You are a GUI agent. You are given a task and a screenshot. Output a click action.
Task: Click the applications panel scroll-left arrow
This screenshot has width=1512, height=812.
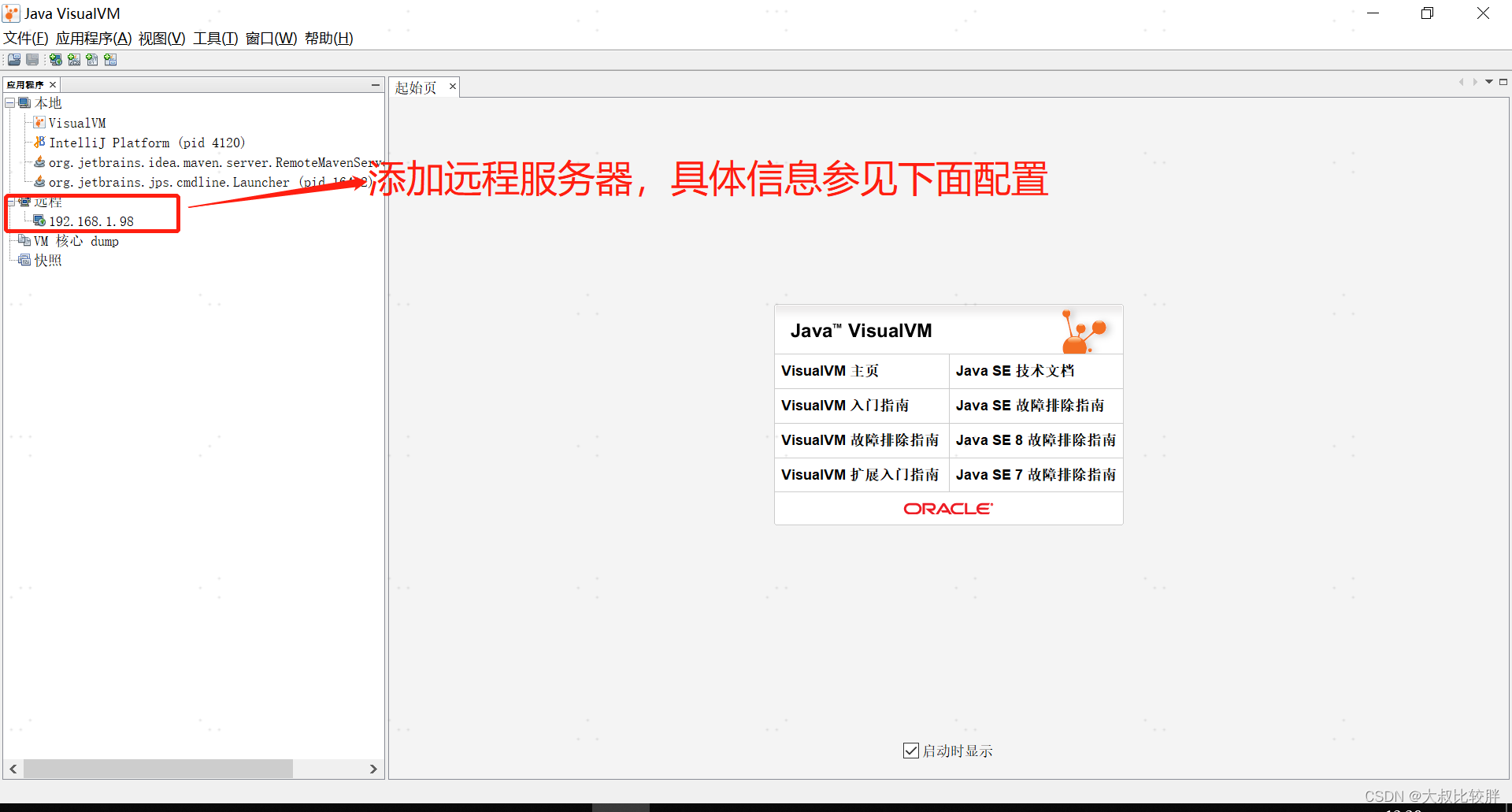13,769
